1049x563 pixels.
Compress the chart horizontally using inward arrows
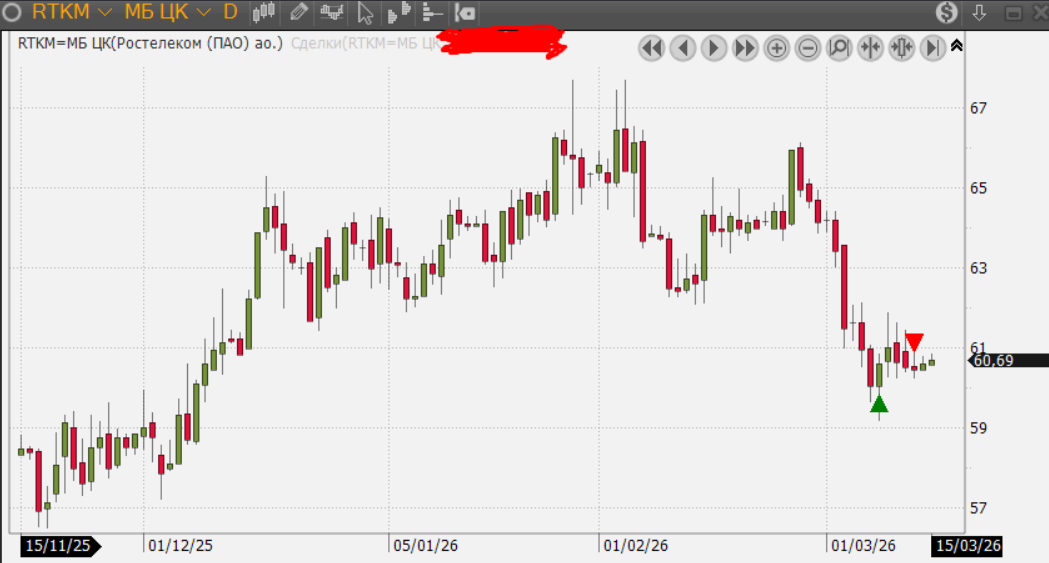click(871, 47)
